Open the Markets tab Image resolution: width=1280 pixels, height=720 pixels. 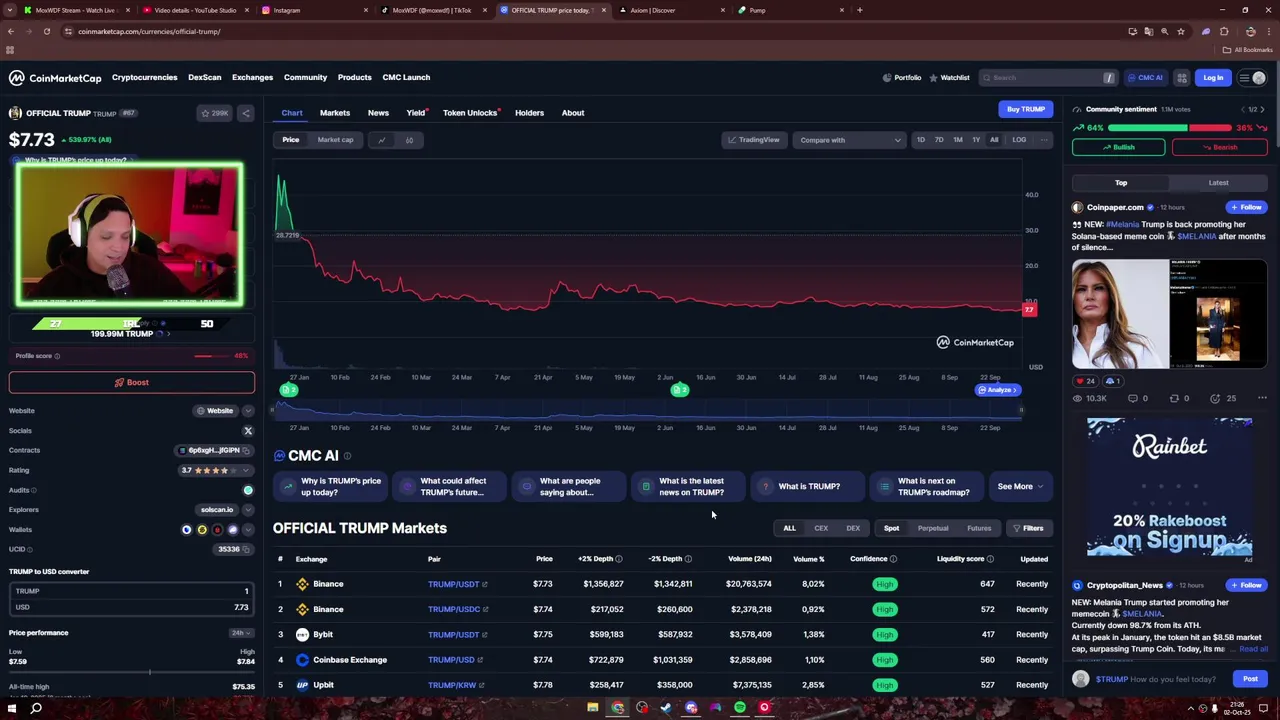pos(335,113)
